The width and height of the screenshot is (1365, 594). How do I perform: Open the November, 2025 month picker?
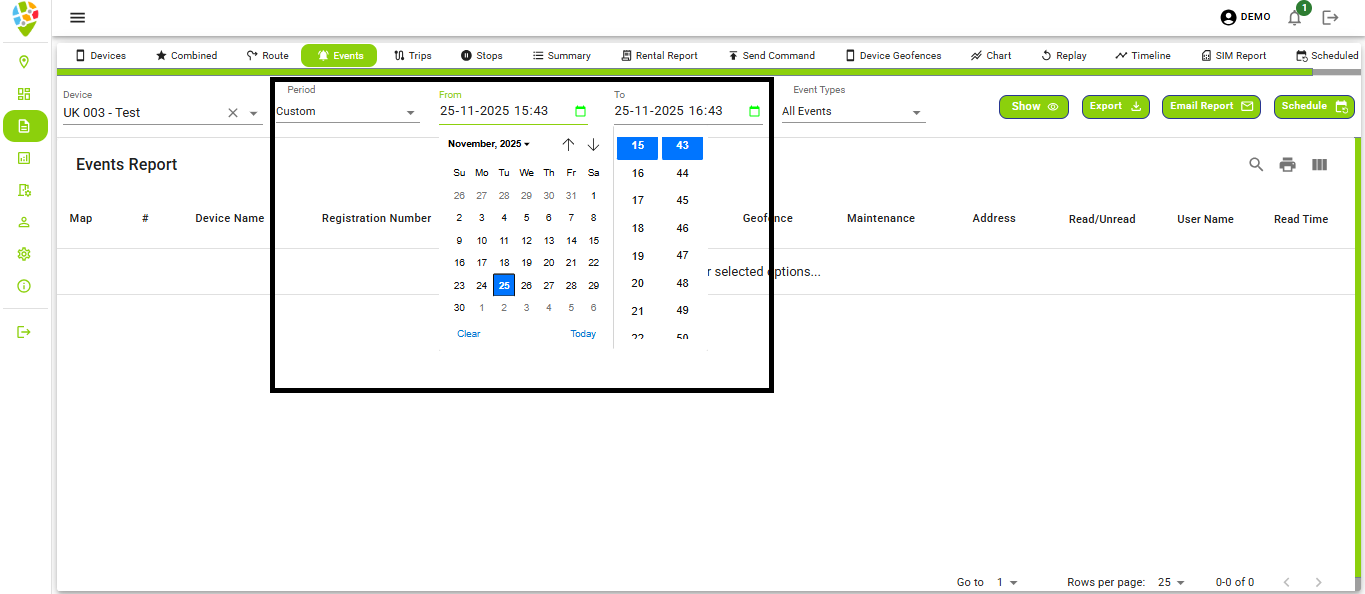[x=489, y=144]
